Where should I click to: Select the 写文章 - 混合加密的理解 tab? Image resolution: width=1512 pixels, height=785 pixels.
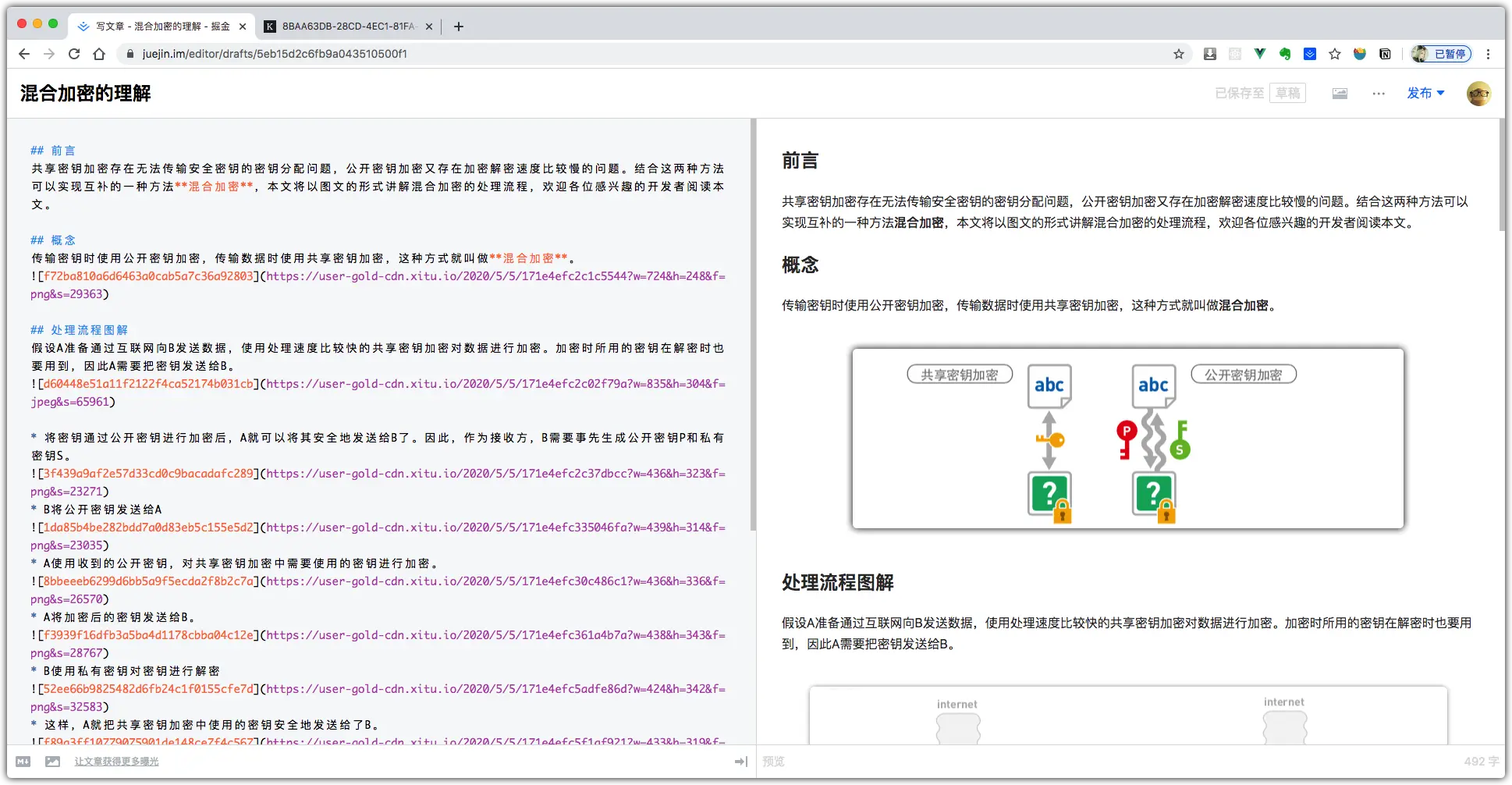pyautogui.click(x=161, y=27)
